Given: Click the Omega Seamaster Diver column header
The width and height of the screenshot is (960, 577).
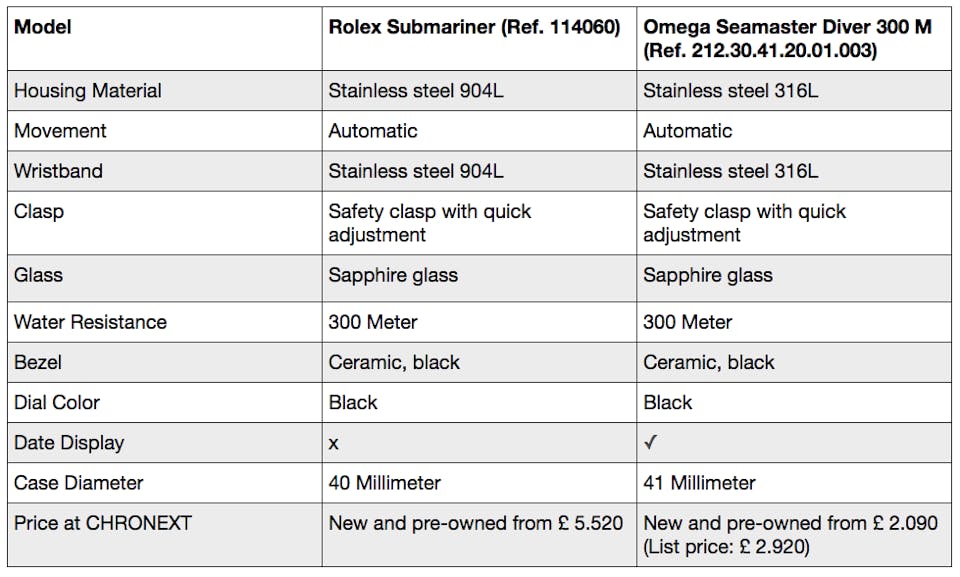Looking at the screenshot, I should 787,38.
